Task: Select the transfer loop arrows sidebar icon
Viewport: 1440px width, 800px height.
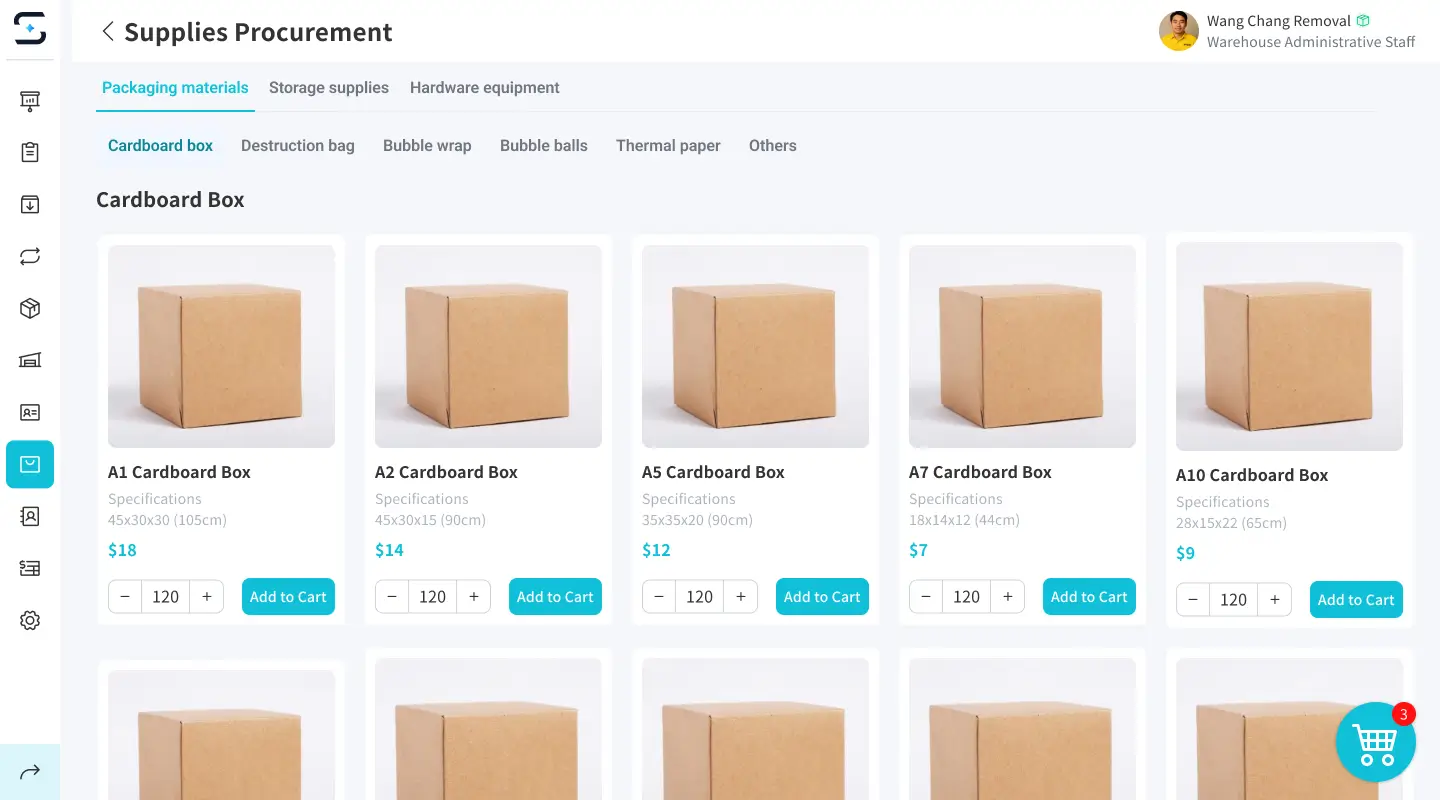Action: (30, 256)
